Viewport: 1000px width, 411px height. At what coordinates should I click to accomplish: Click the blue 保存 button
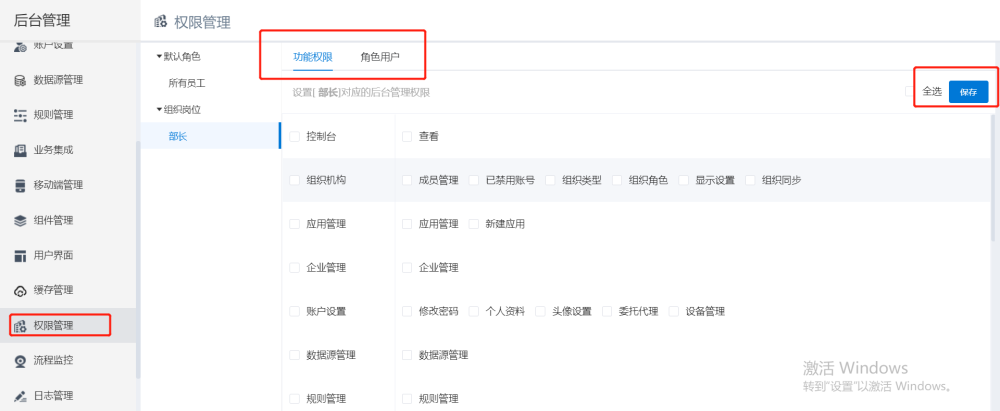tap(968, 91)
